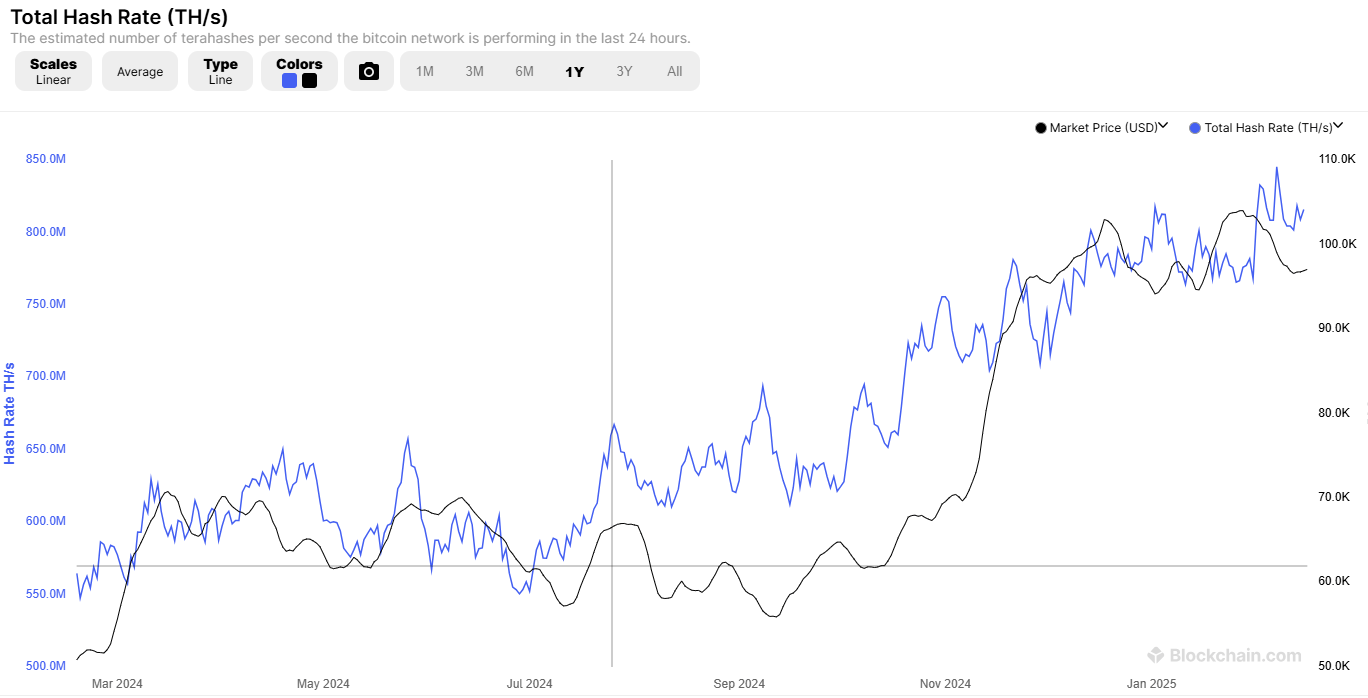The width and height of the screenshot is (1368, 698).
Task: Click the Total Hash Rate (TH/s) title
Action: pos(120,17)
